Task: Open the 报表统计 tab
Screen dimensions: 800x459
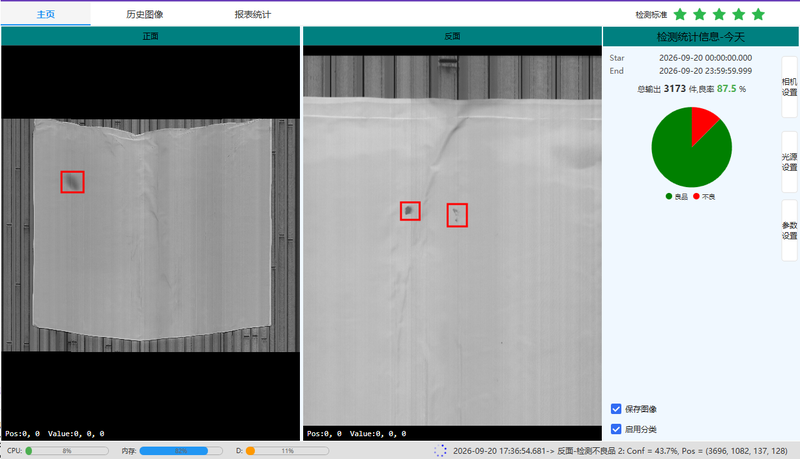Action: 253,14
